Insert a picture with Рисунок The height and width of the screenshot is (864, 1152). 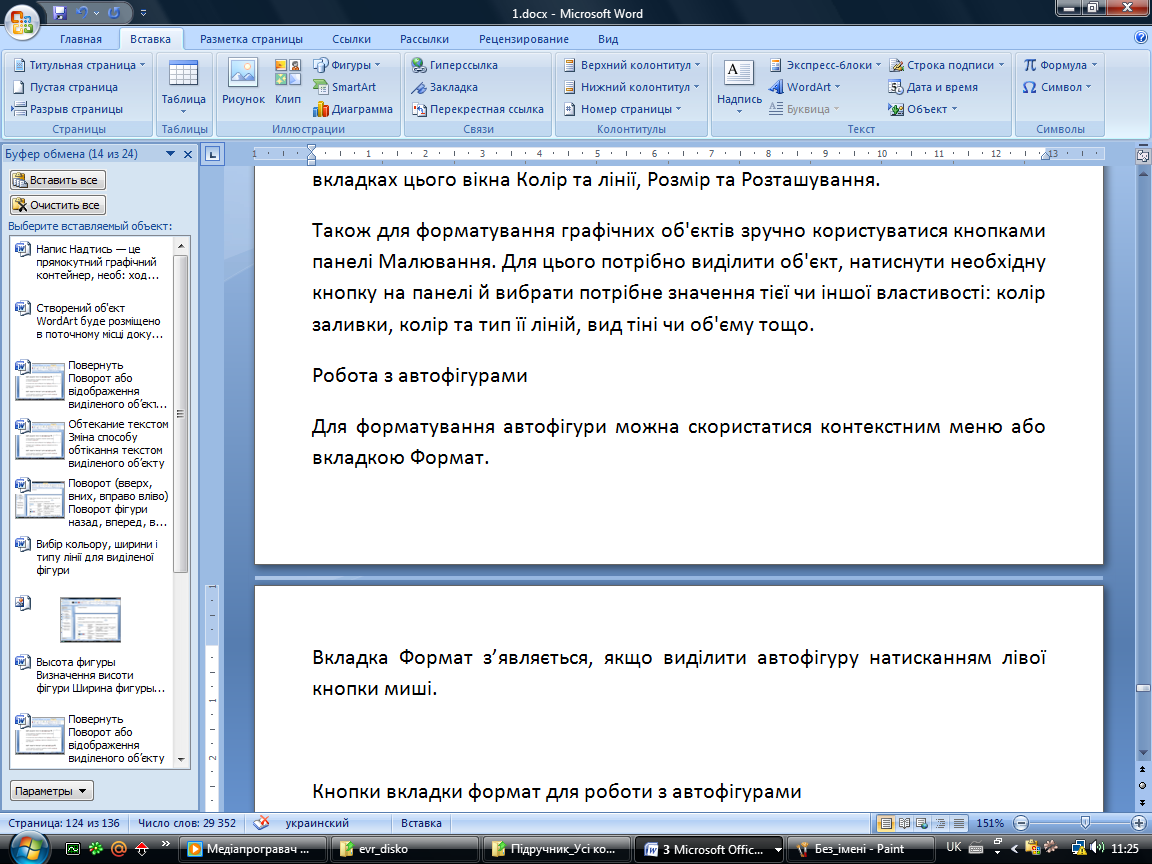pyautogui.click(x=243, y=82)
